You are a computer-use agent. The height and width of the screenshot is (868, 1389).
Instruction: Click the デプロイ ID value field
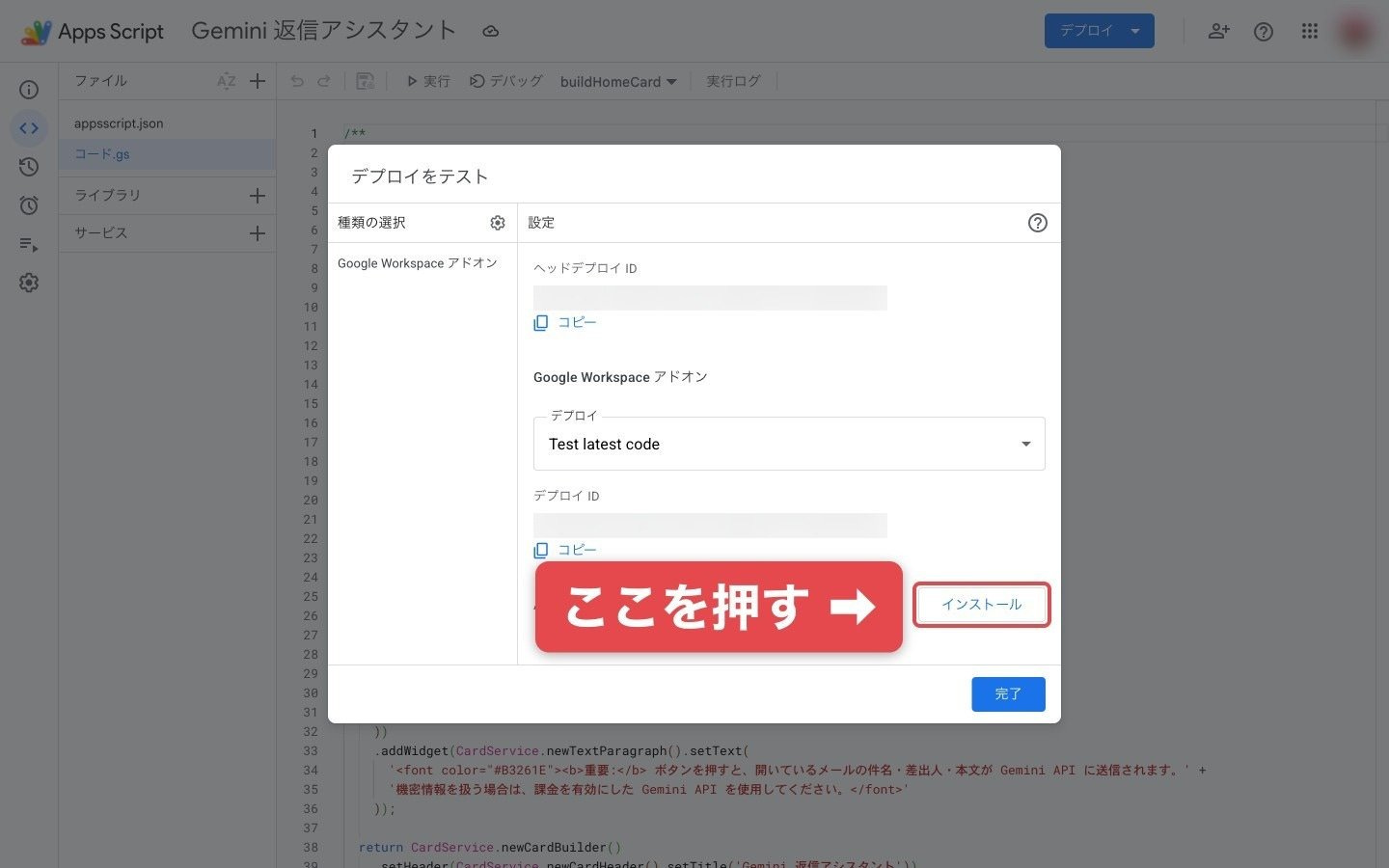click(710, 526)
